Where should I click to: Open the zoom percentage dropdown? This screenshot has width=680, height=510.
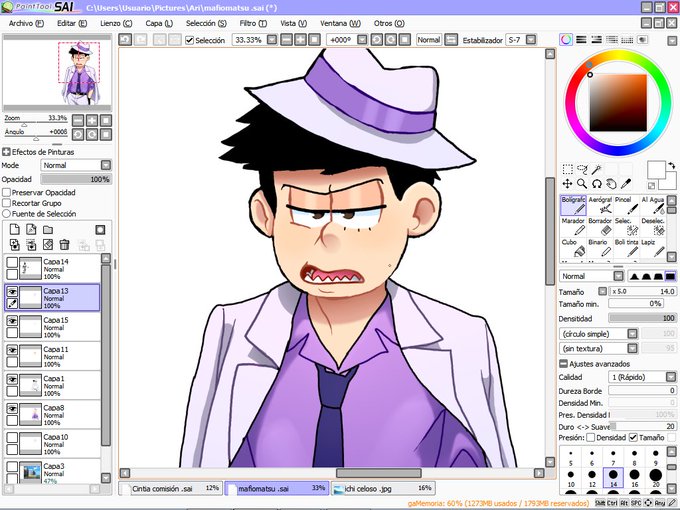pyautogui.click(x=272, y=40)
